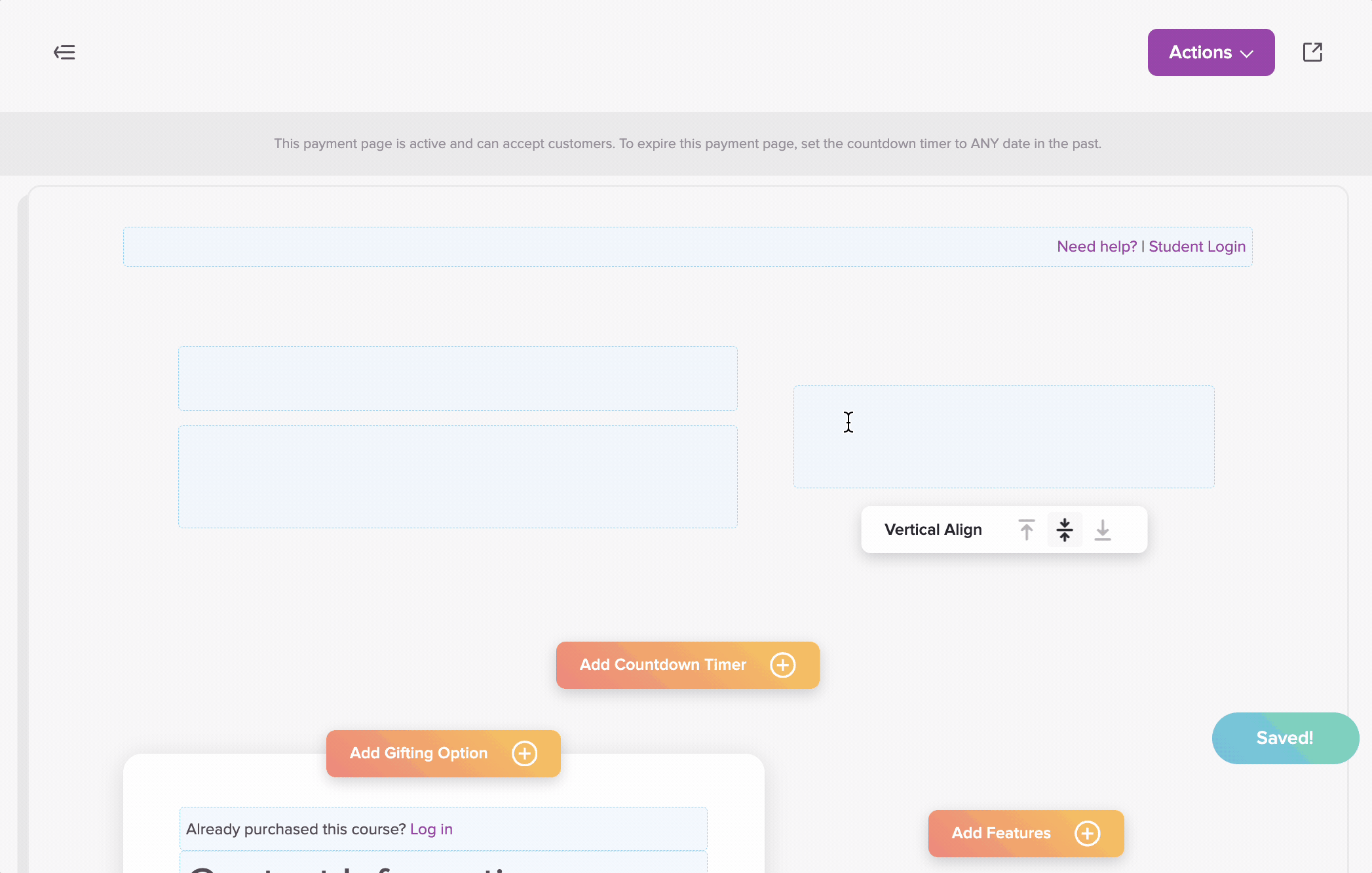Image resolution: width=1372 pixels, height=873 pixels.
Task: Align content to bottom vertically
Action: click(1103, 530)
